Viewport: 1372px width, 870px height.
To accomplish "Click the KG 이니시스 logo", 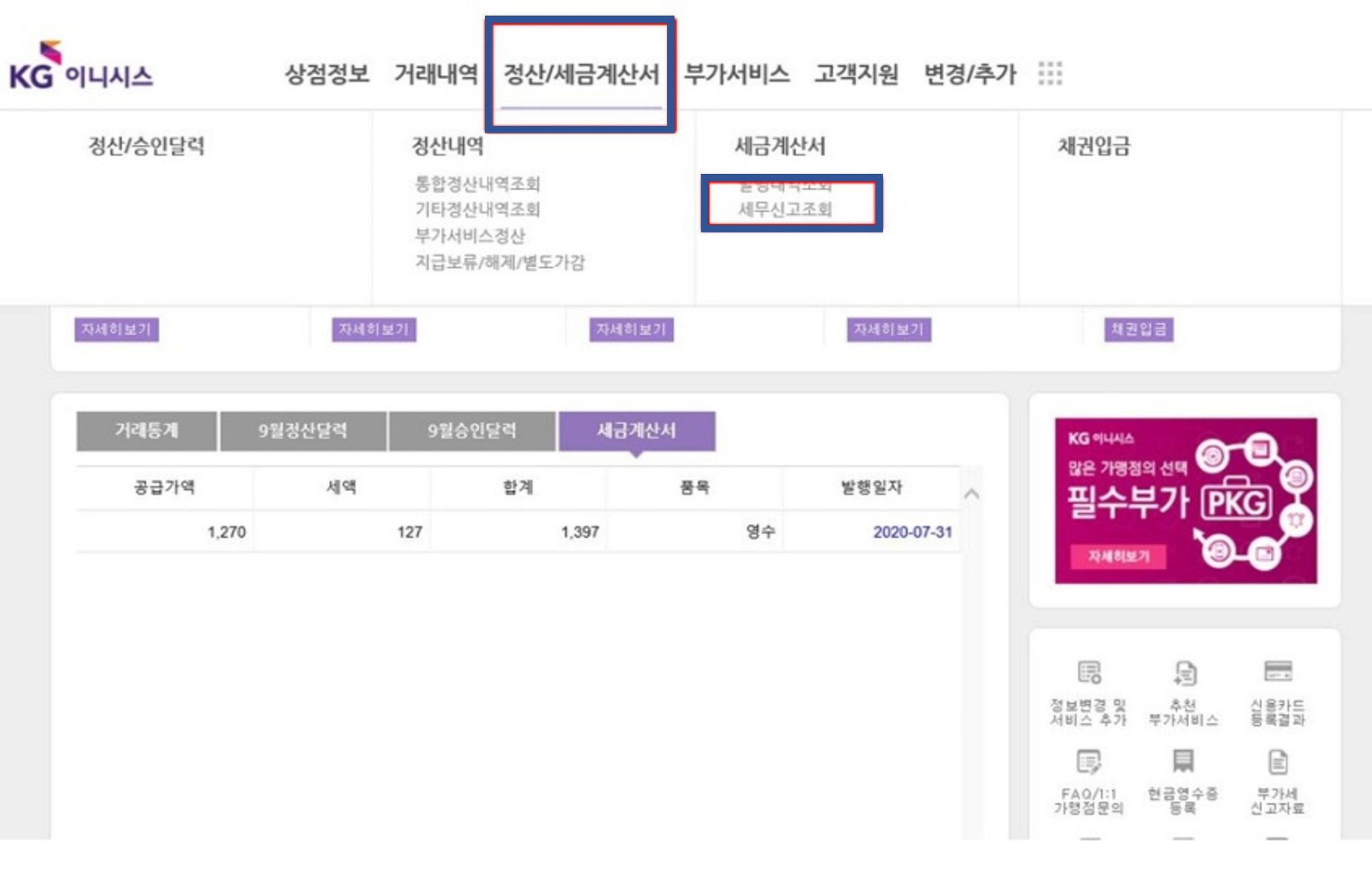I will pos(81,66).
